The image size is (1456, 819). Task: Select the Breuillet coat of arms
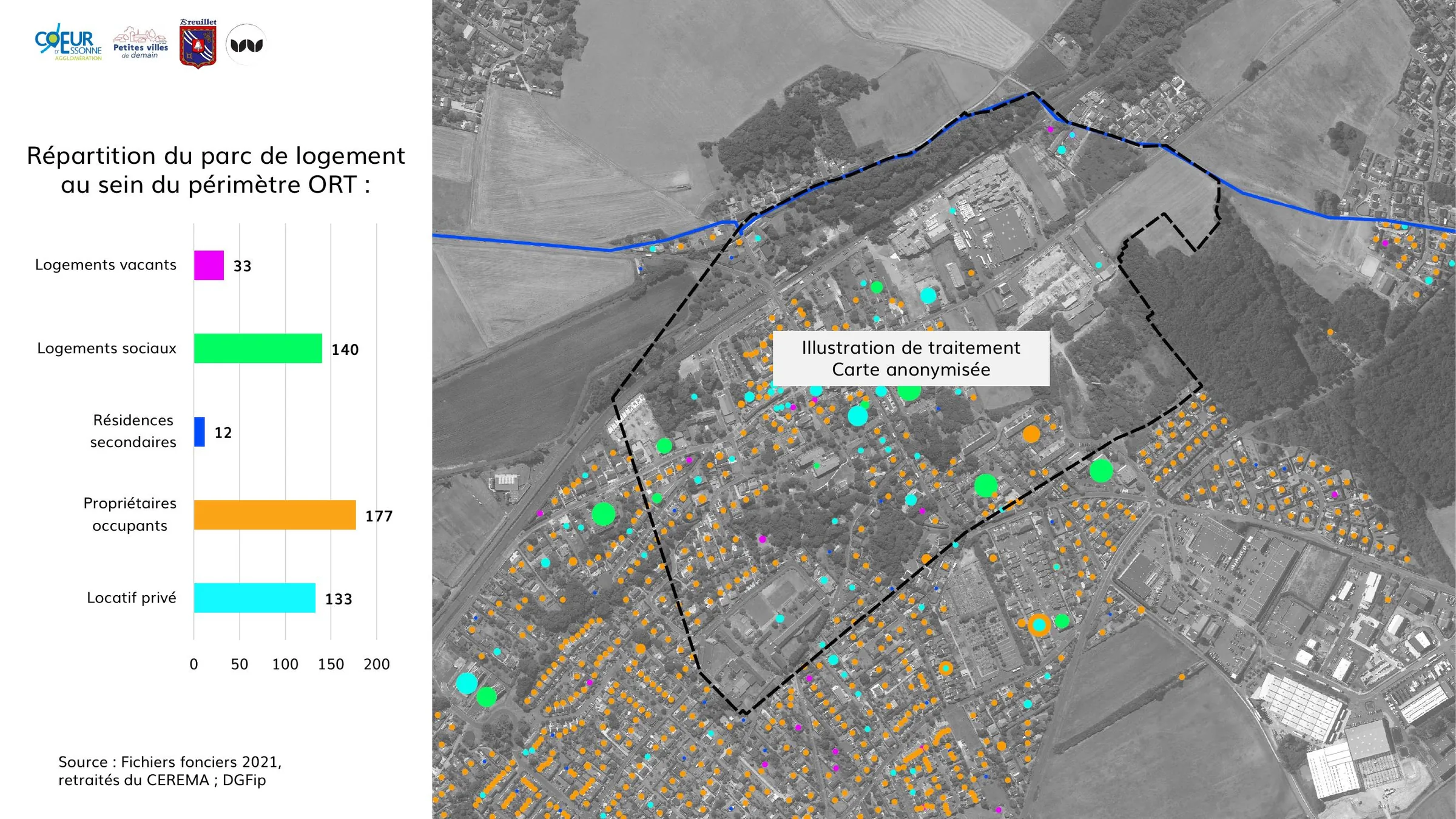click(x=198, y=43)
